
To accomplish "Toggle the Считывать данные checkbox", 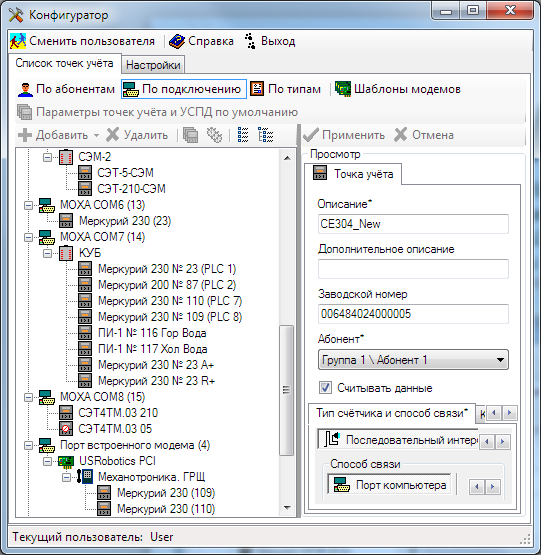I will tap(325, 388).
